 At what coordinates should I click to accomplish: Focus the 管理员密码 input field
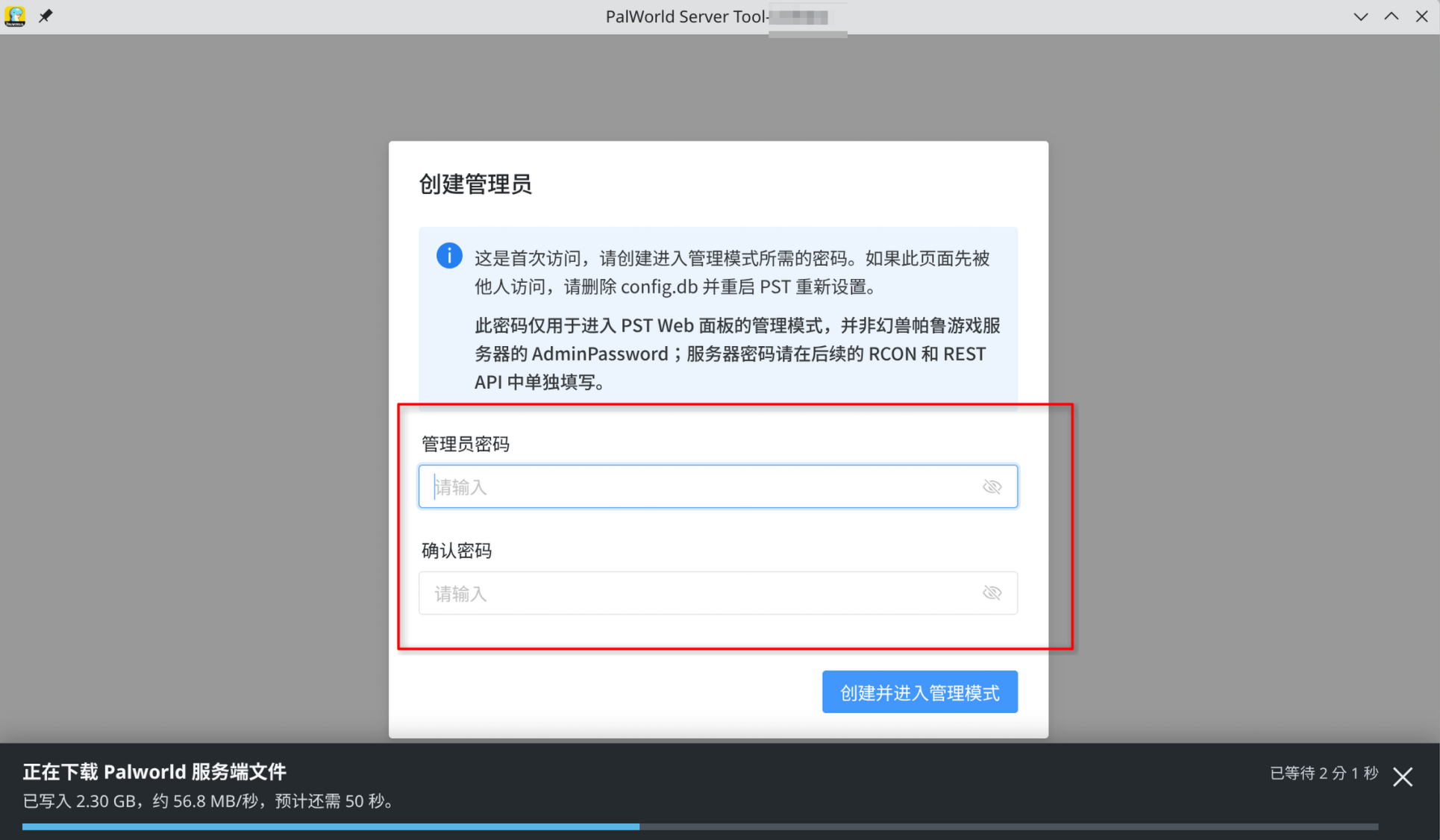pos(718,486)
